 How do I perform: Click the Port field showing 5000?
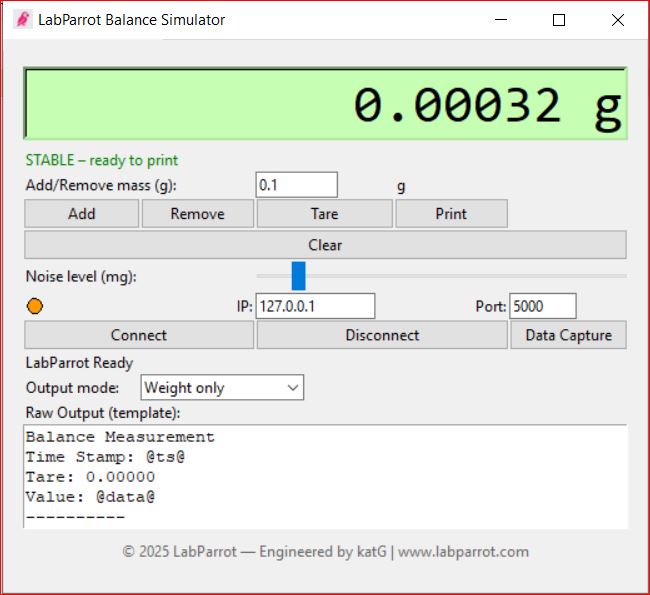coord(543,306)
